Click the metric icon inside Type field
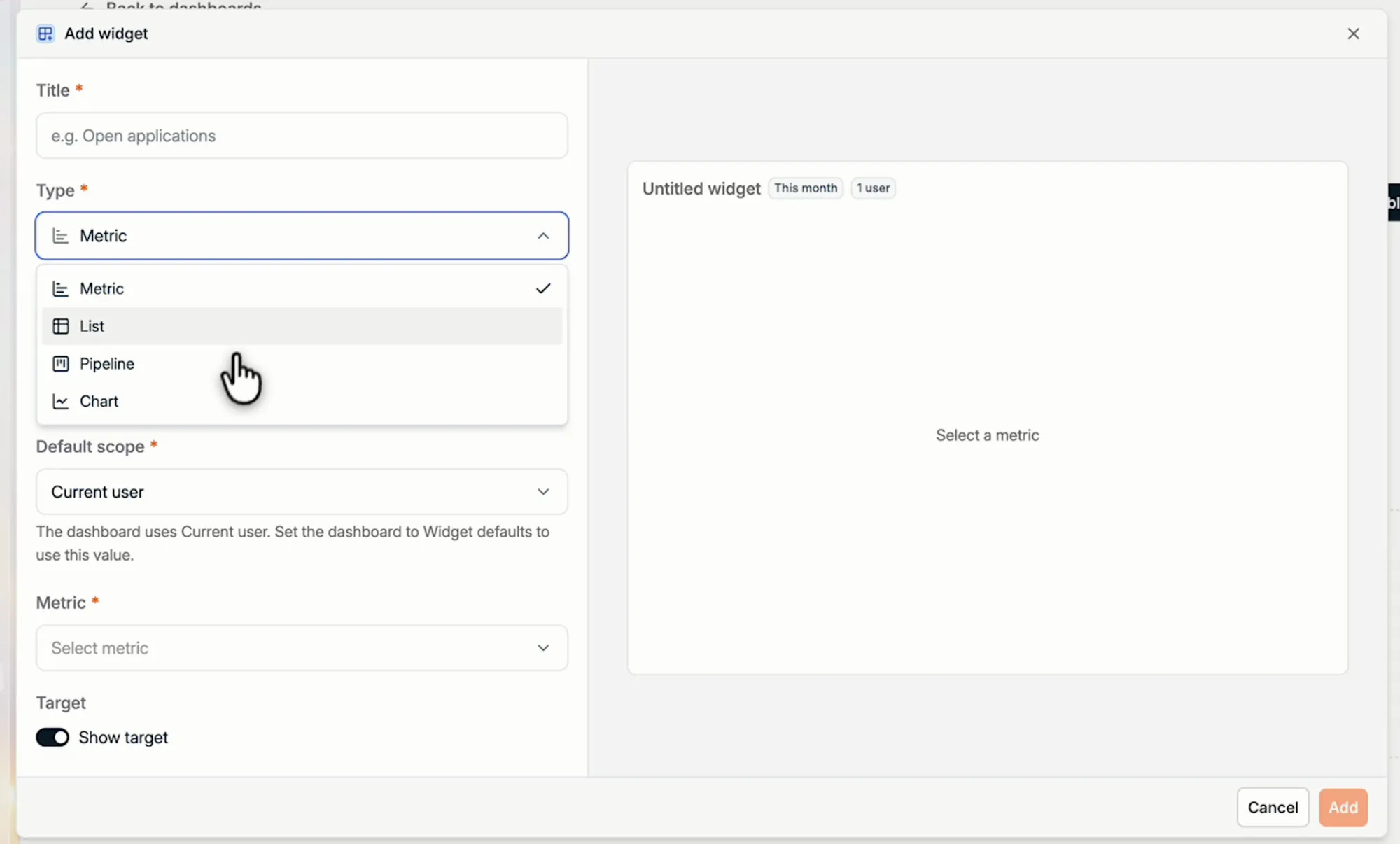Screen dimensions: 1400x844 click(61, 236)
